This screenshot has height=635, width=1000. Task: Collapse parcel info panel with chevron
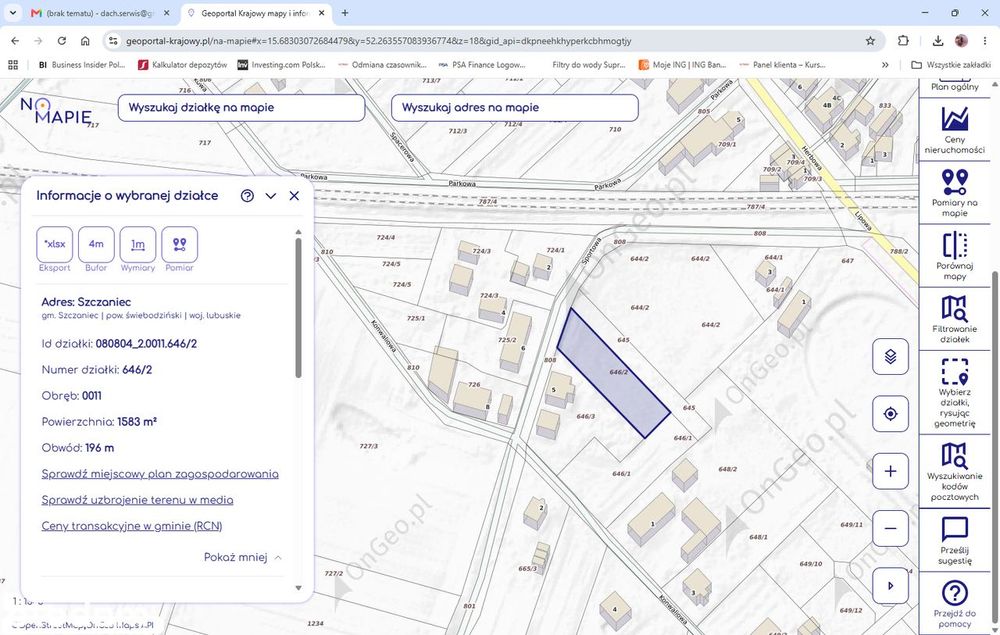[x=270, y=196]
